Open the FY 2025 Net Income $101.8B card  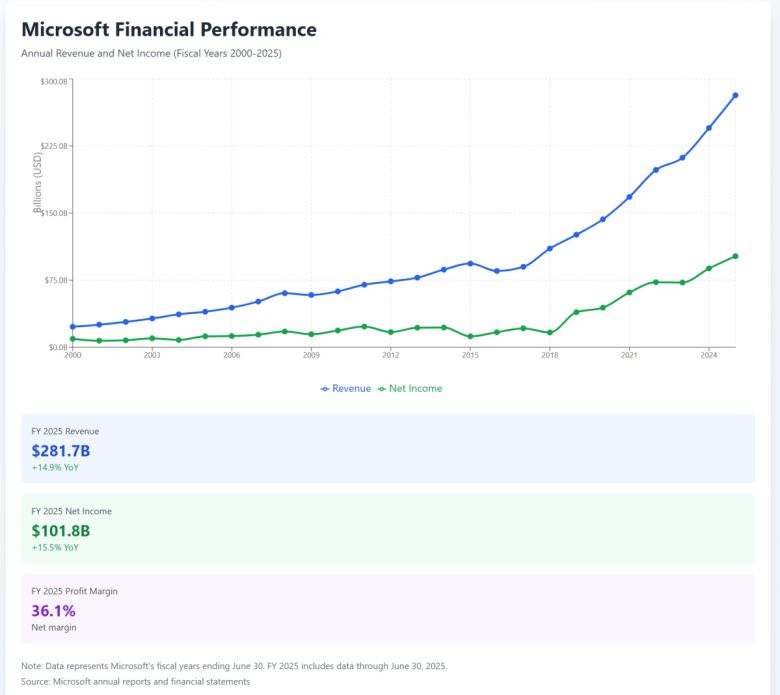388,528
